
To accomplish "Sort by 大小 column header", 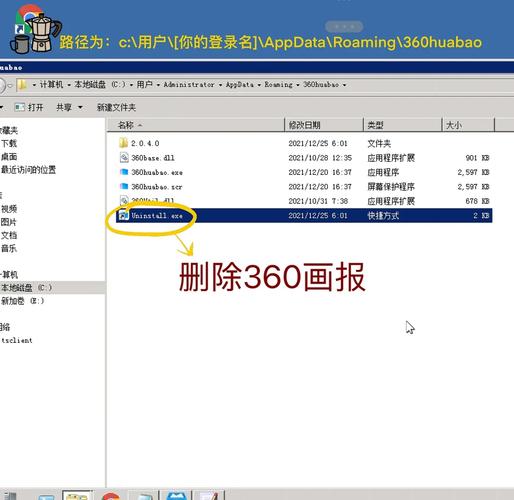I will click(x=468, y=125).
